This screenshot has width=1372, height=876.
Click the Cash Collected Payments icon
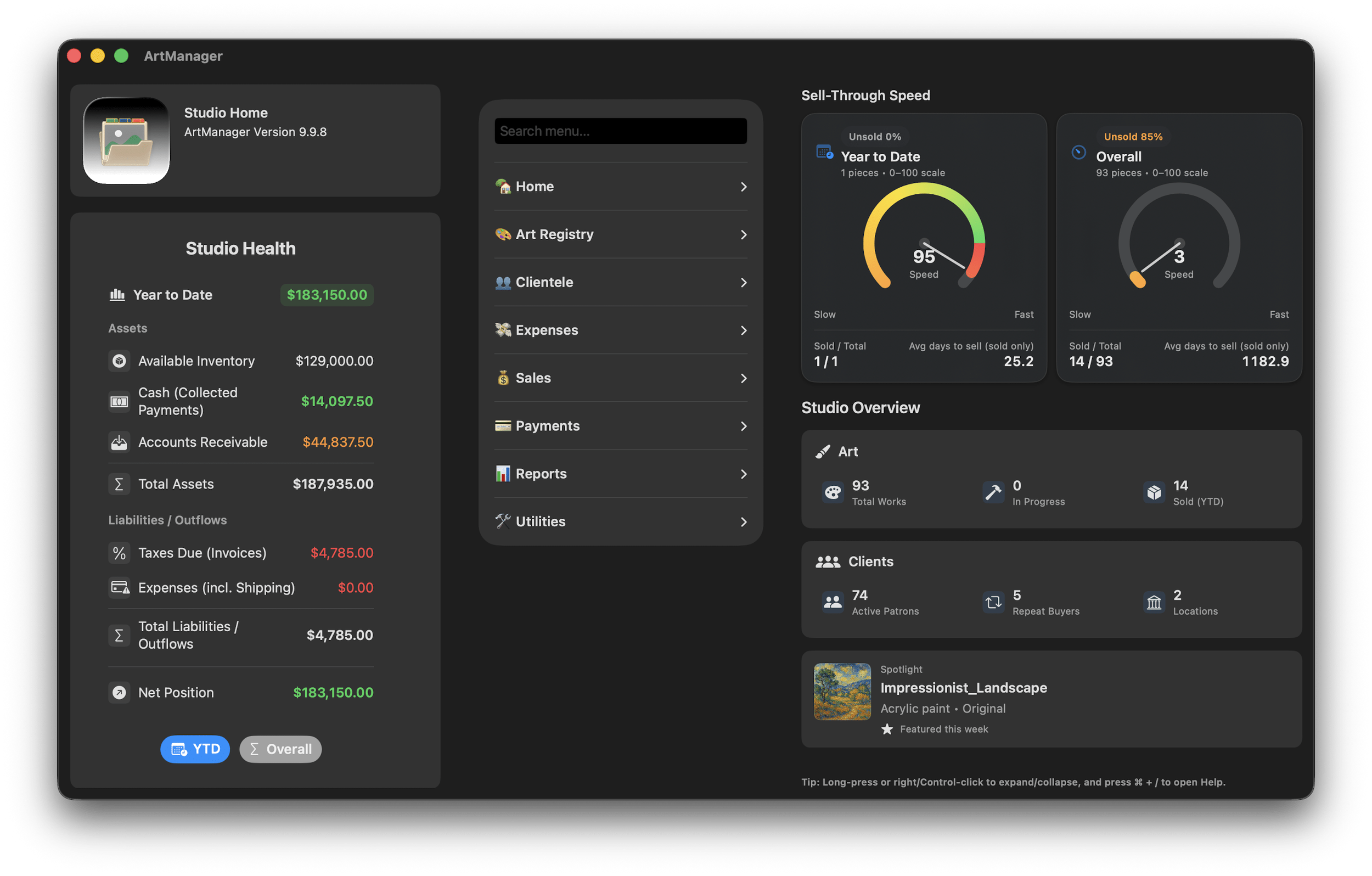click(119, 401)
